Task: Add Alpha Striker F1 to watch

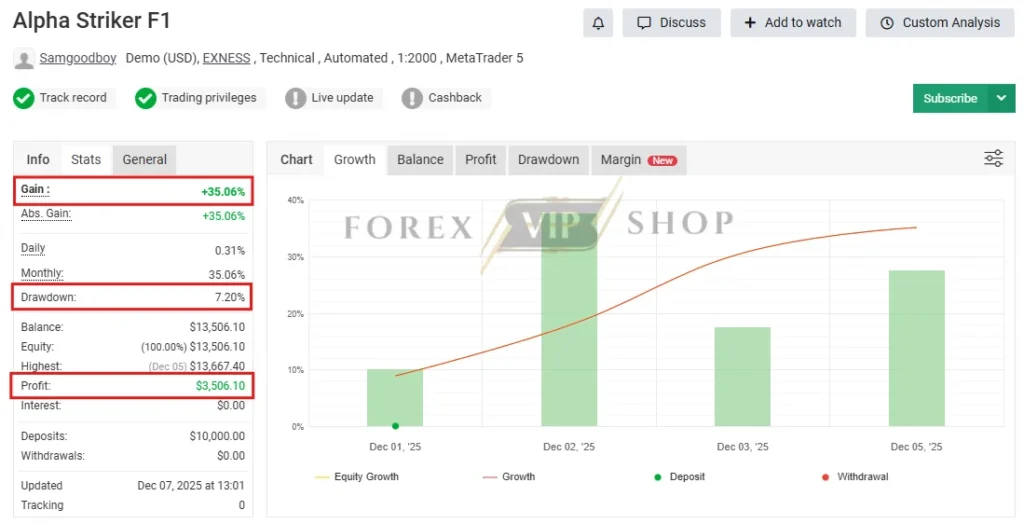Action: coord(793,23)
